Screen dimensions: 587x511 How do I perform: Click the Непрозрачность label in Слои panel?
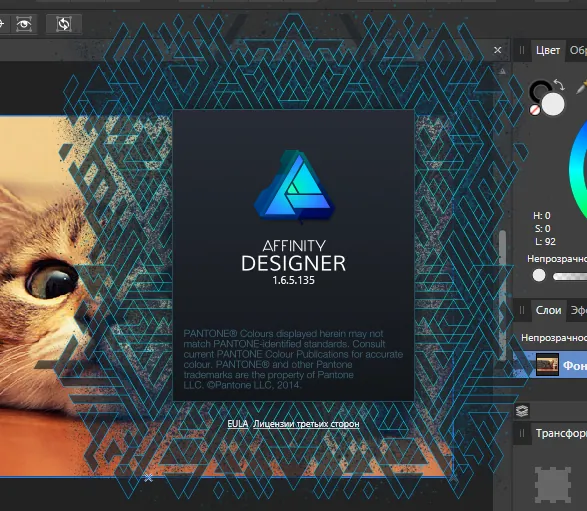pyautogui.click(x=554, y=338)
